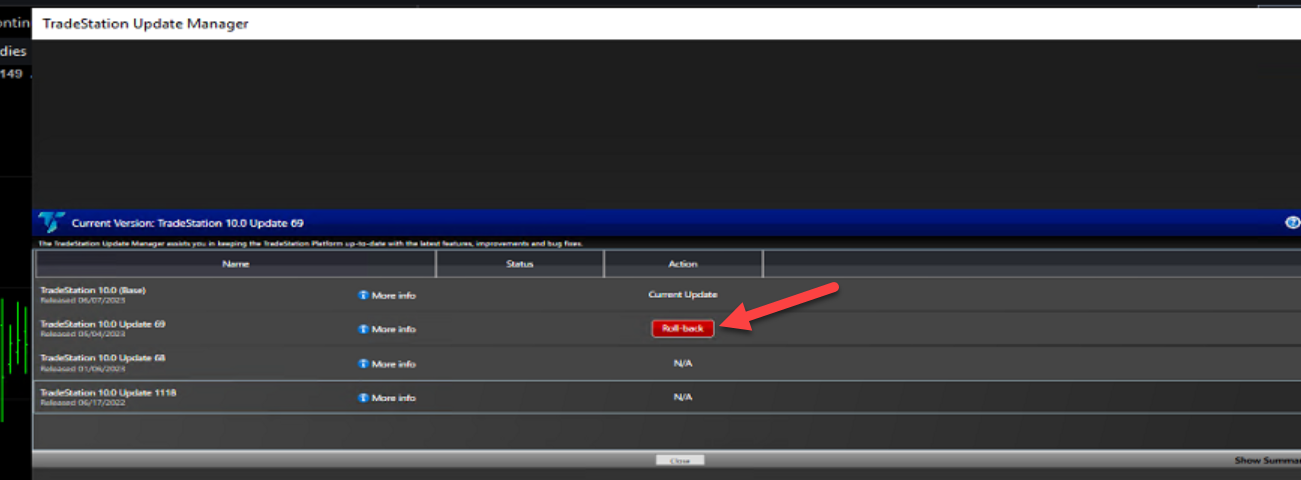The height and width of the screenshot is (480, 1301).
Task: Click info icon for TradeStation 10.0 (Base)
Action: [x=363, y=295]
